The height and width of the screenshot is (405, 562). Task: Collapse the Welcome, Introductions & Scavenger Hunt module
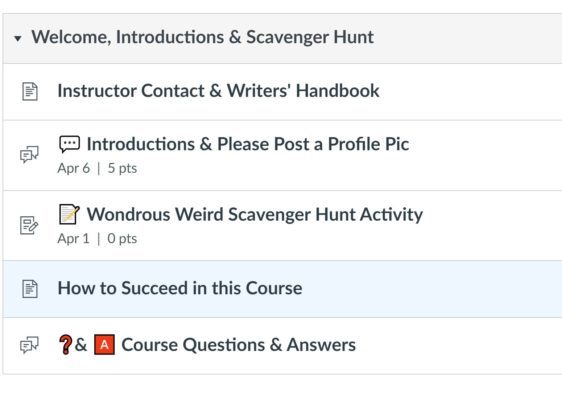tap(18, 38)
